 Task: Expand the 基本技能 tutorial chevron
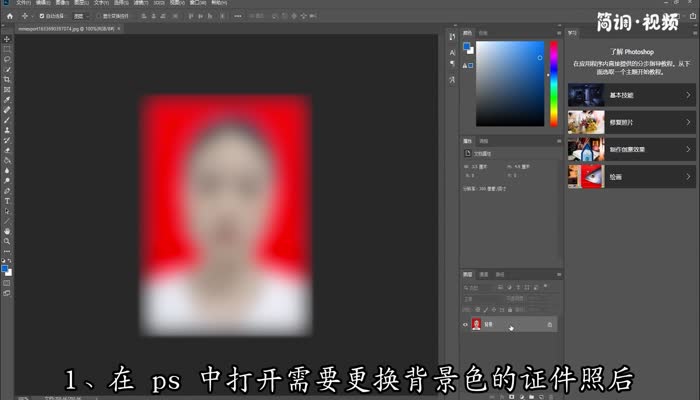[x=688, y=95]
